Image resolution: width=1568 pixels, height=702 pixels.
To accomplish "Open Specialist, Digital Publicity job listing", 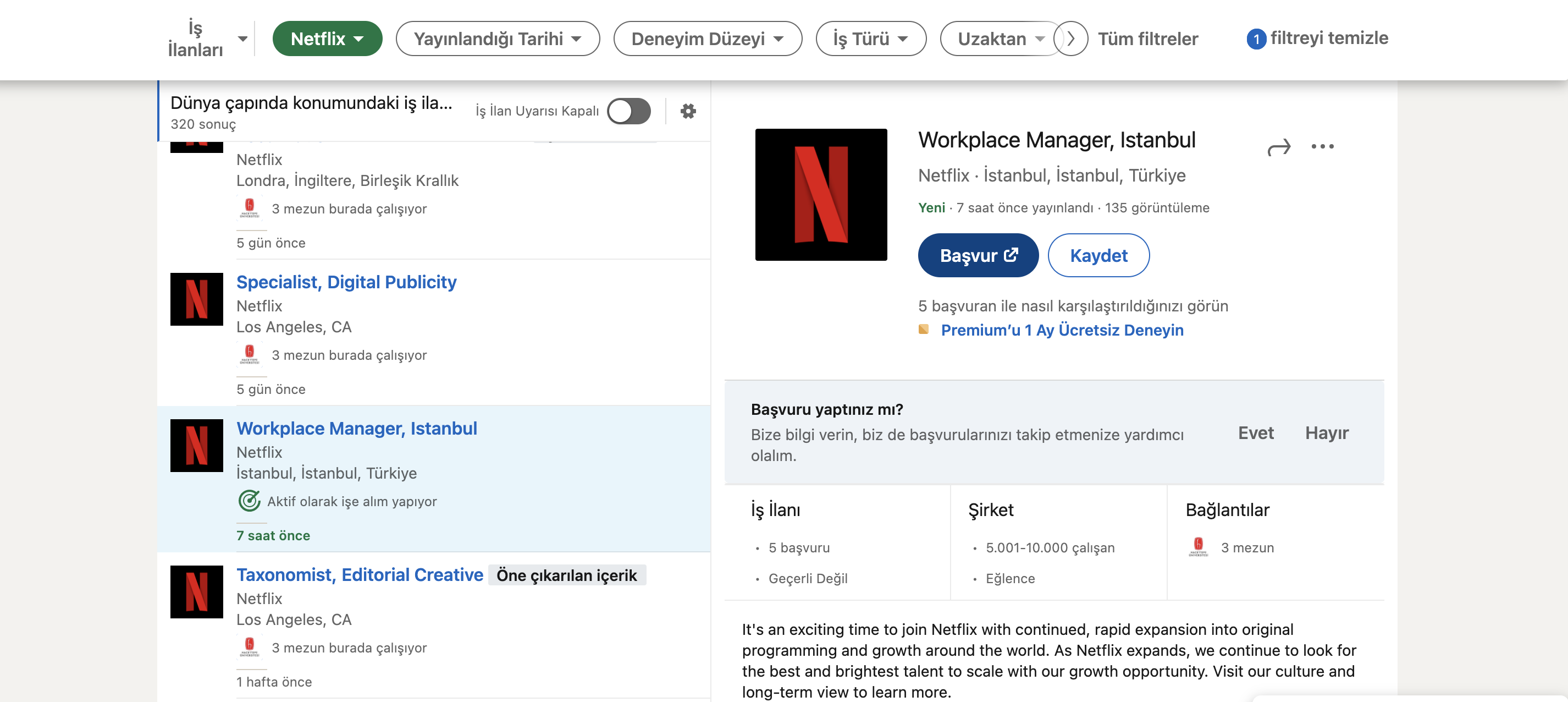I will pyautogui.click(x=346, y=282).
